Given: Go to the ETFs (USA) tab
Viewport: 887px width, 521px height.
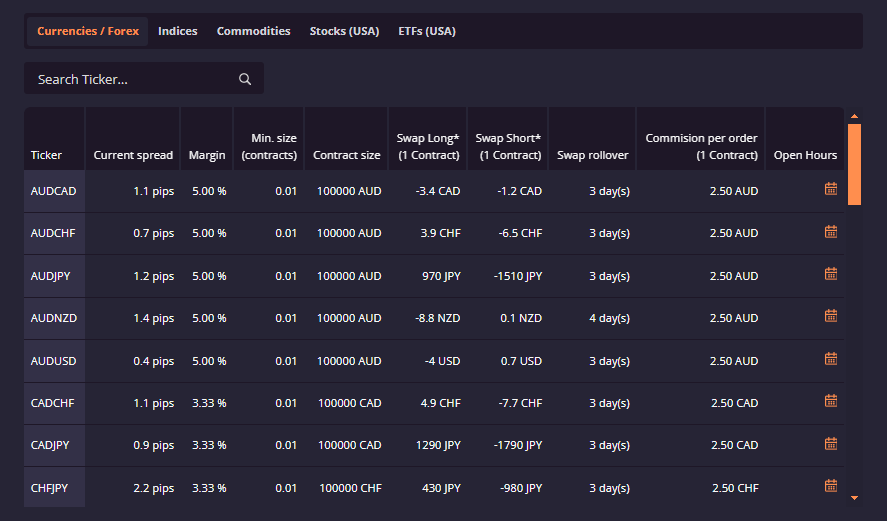Looking at the screenshot, I should point(427,31).
